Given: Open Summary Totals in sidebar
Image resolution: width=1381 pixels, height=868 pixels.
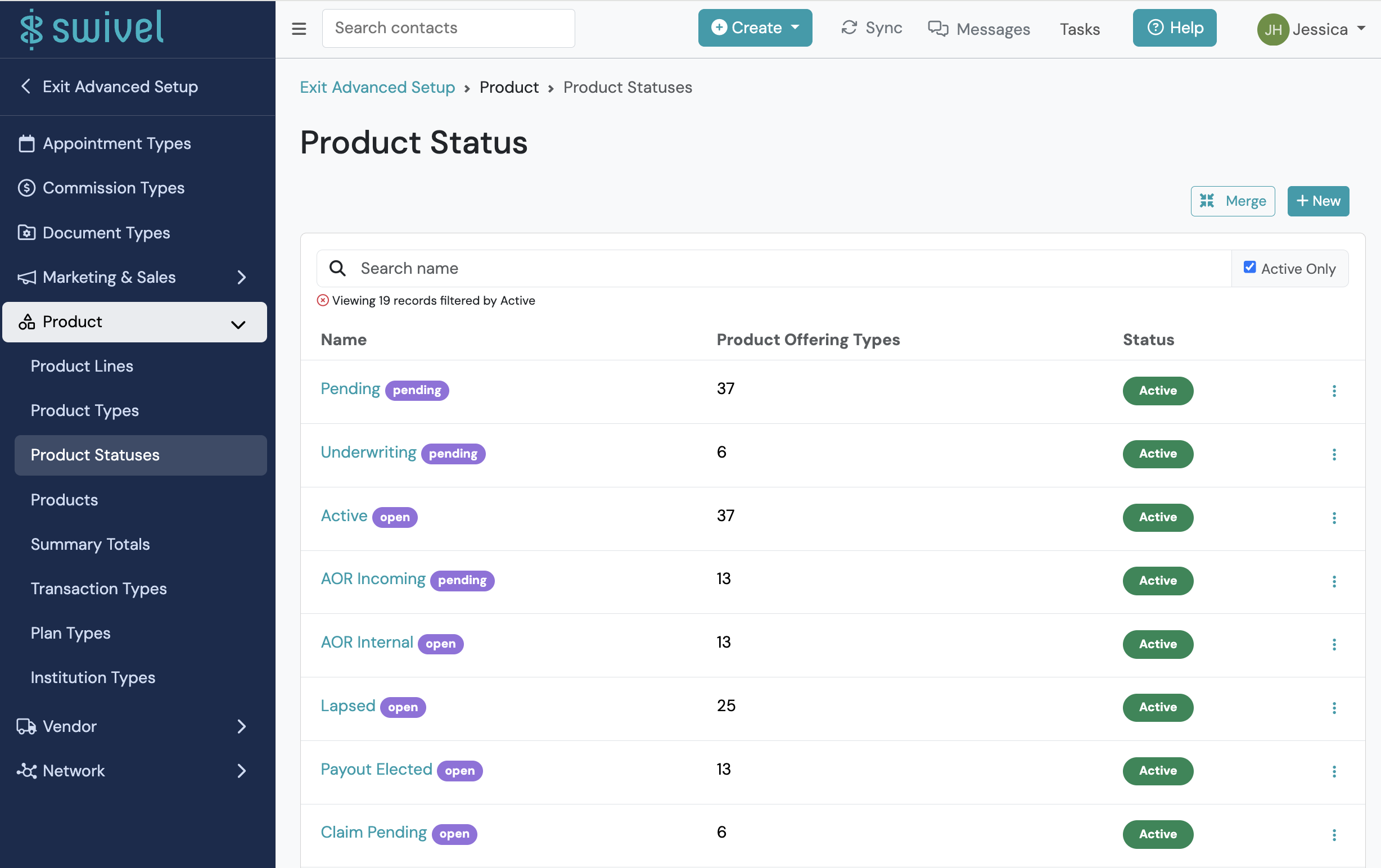Looking at the screenshot, I should click(x=90, y=544).
